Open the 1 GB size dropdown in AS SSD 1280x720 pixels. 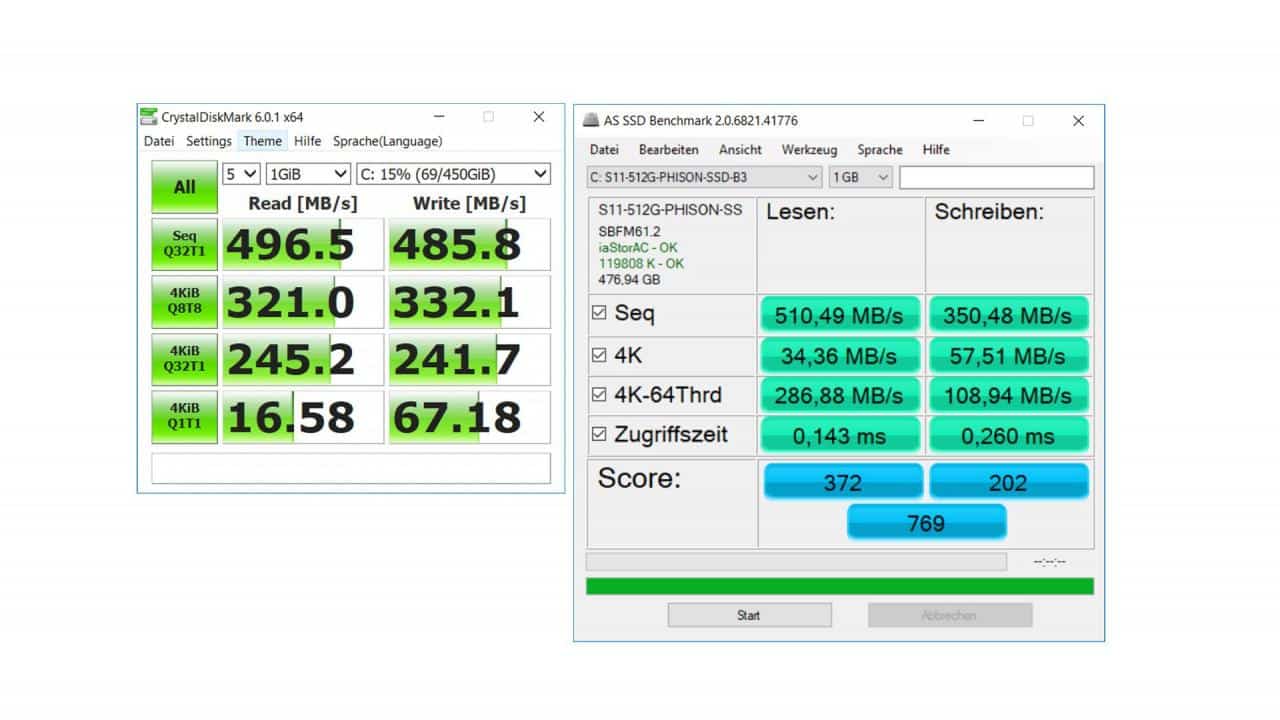857,176
